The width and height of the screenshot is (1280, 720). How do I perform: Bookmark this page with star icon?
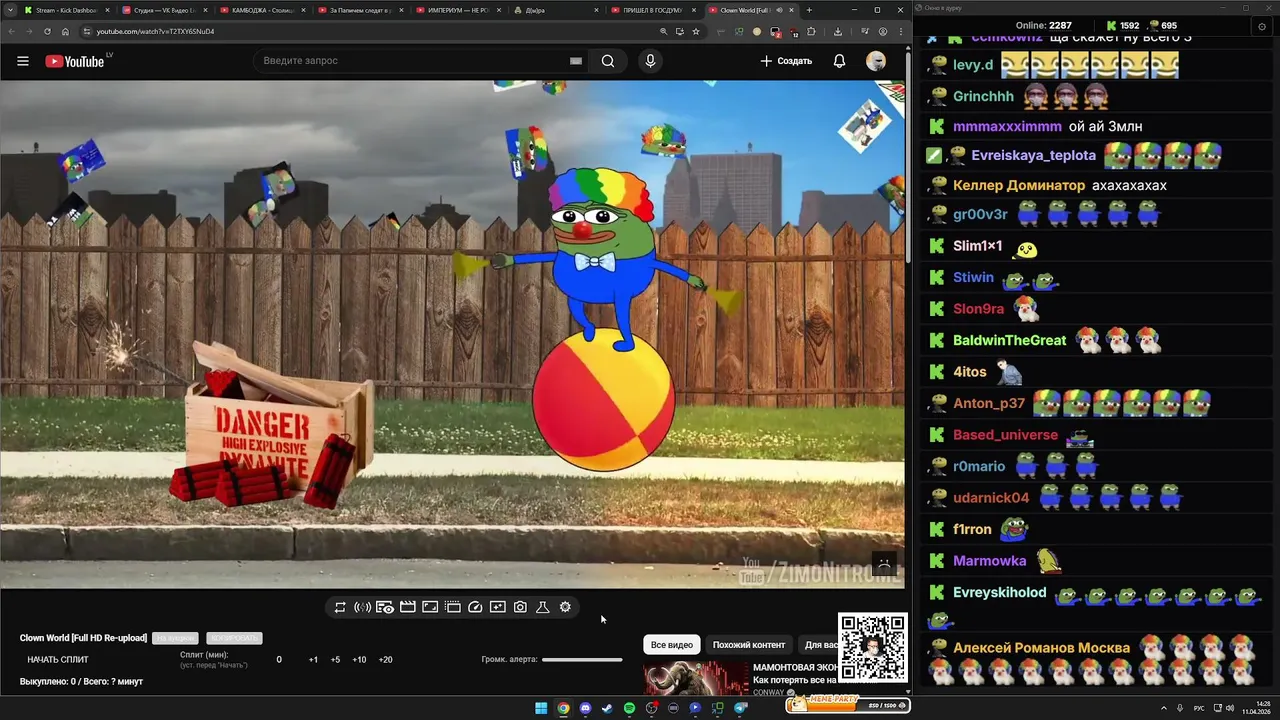(x=696, y=31)
